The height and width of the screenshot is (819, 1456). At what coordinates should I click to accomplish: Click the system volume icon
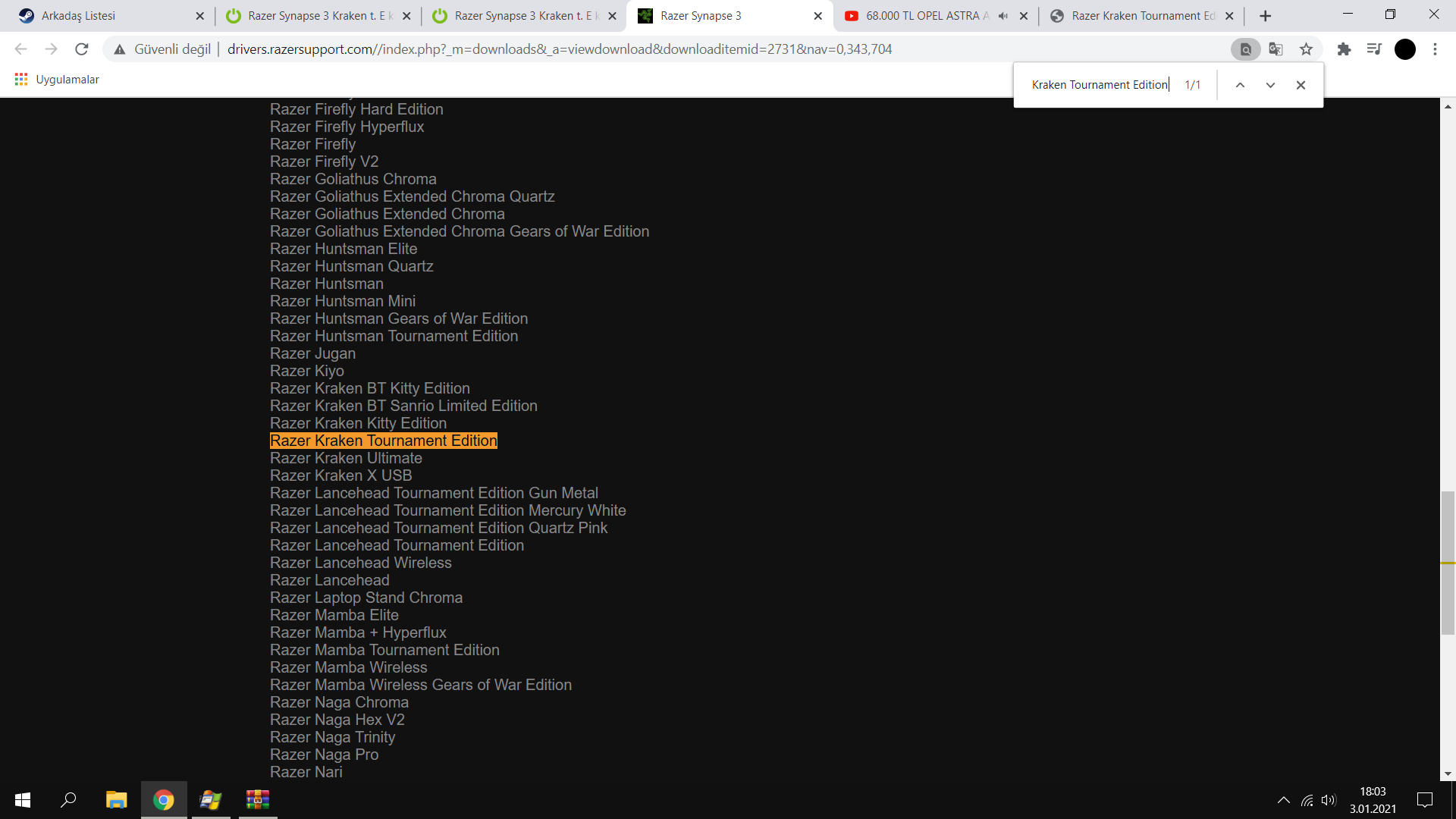tap(1328, 800)
